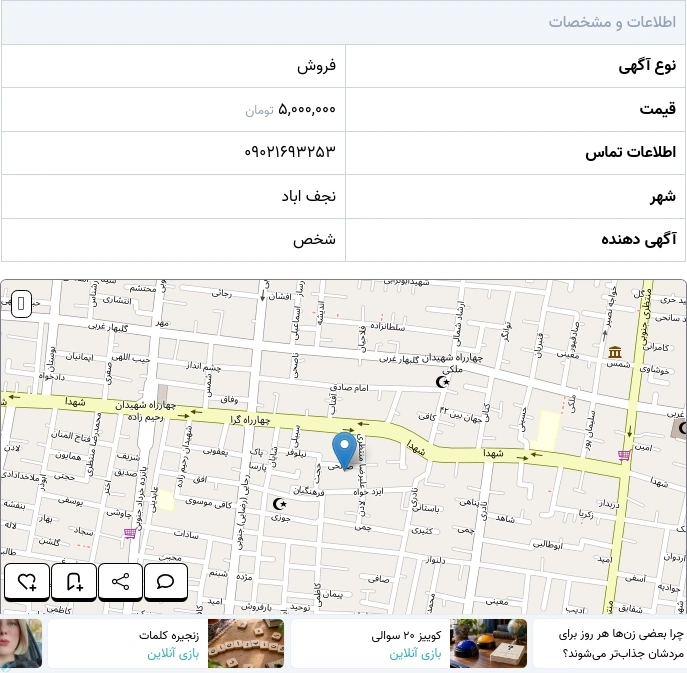The height and width of the screenshot is (673, 687).
Task: Click the اطلاعات و مشخصات section header
Action: (x=612, y=22)
